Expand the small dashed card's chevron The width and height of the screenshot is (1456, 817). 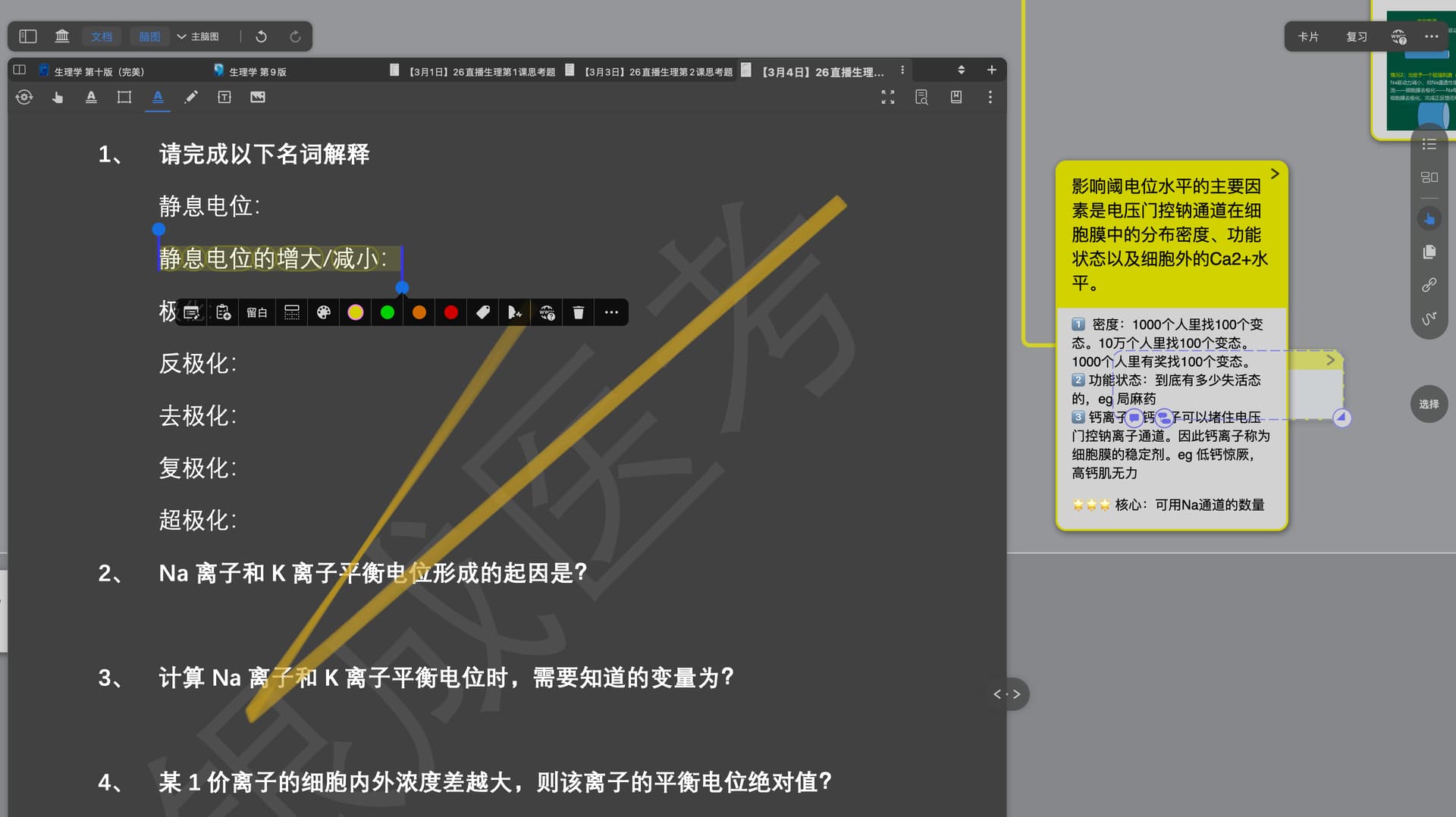pos(1330,360)
